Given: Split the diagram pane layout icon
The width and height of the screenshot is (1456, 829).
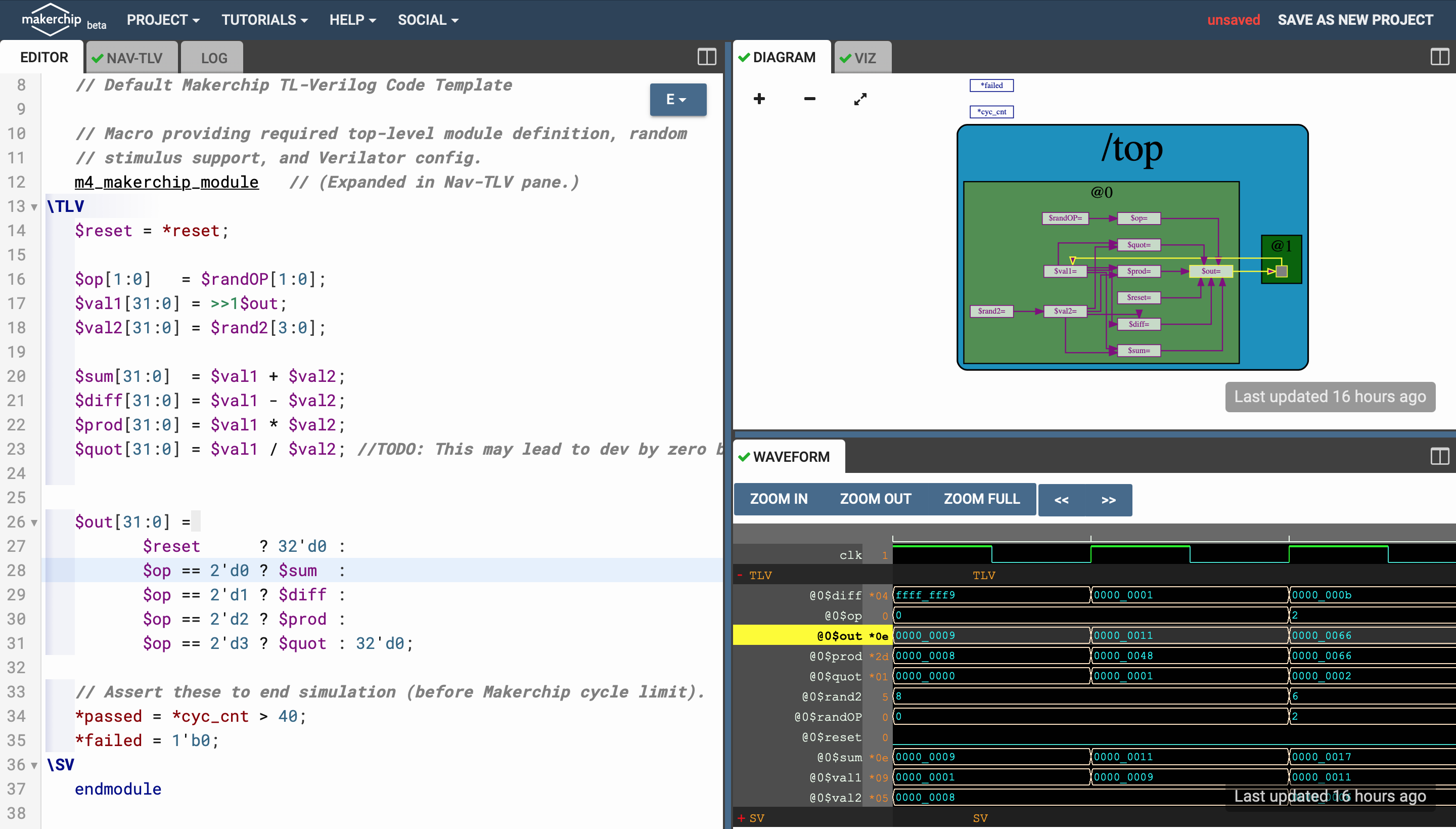Looking at the screenshot, I should tap(1439, 57).
